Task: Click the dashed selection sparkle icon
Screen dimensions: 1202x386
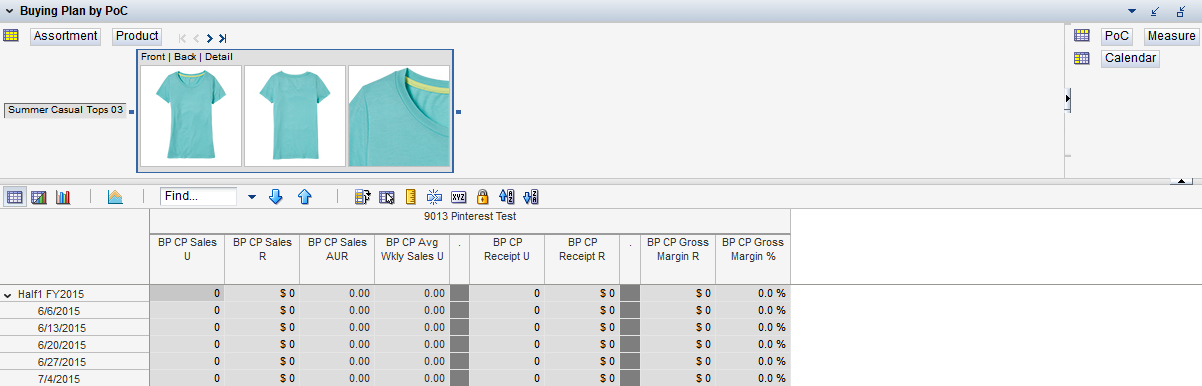Action: click(x=435, y=197)
